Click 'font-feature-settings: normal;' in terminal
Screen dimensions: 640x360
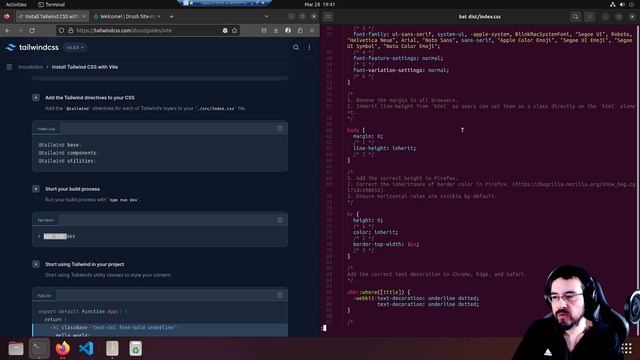[398, 58]
